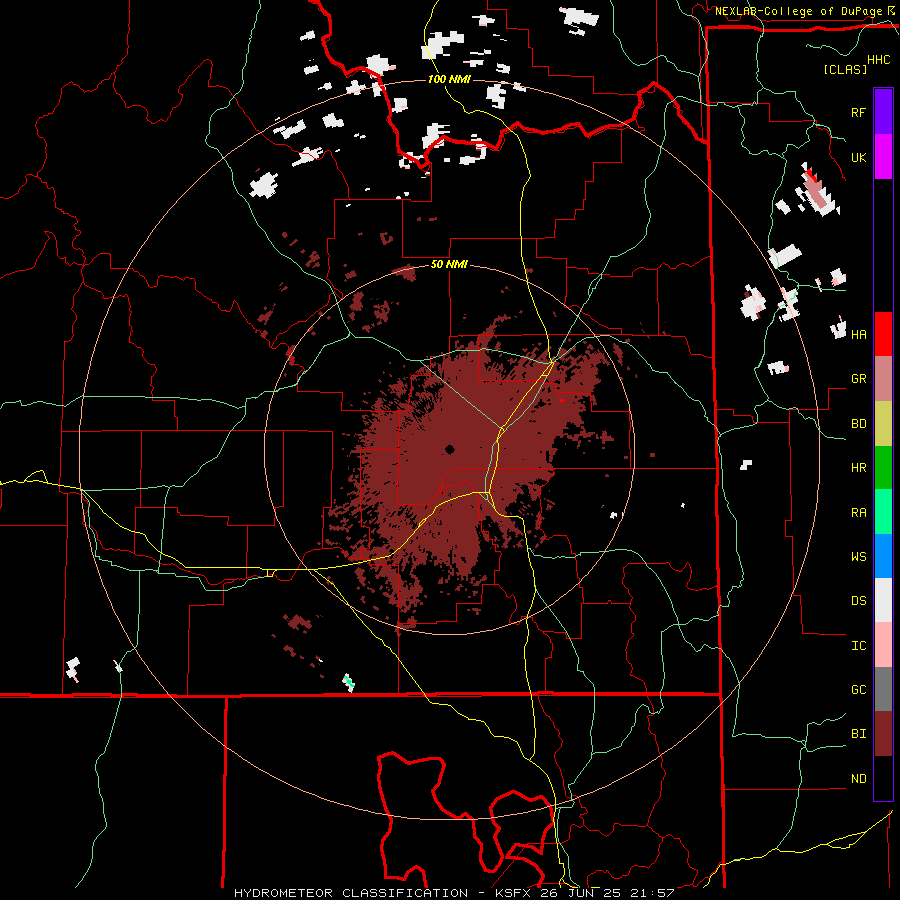The width and height of the screenshot is (900, 900).
Task: Click the UK legend label
Action: coord(858,157)
